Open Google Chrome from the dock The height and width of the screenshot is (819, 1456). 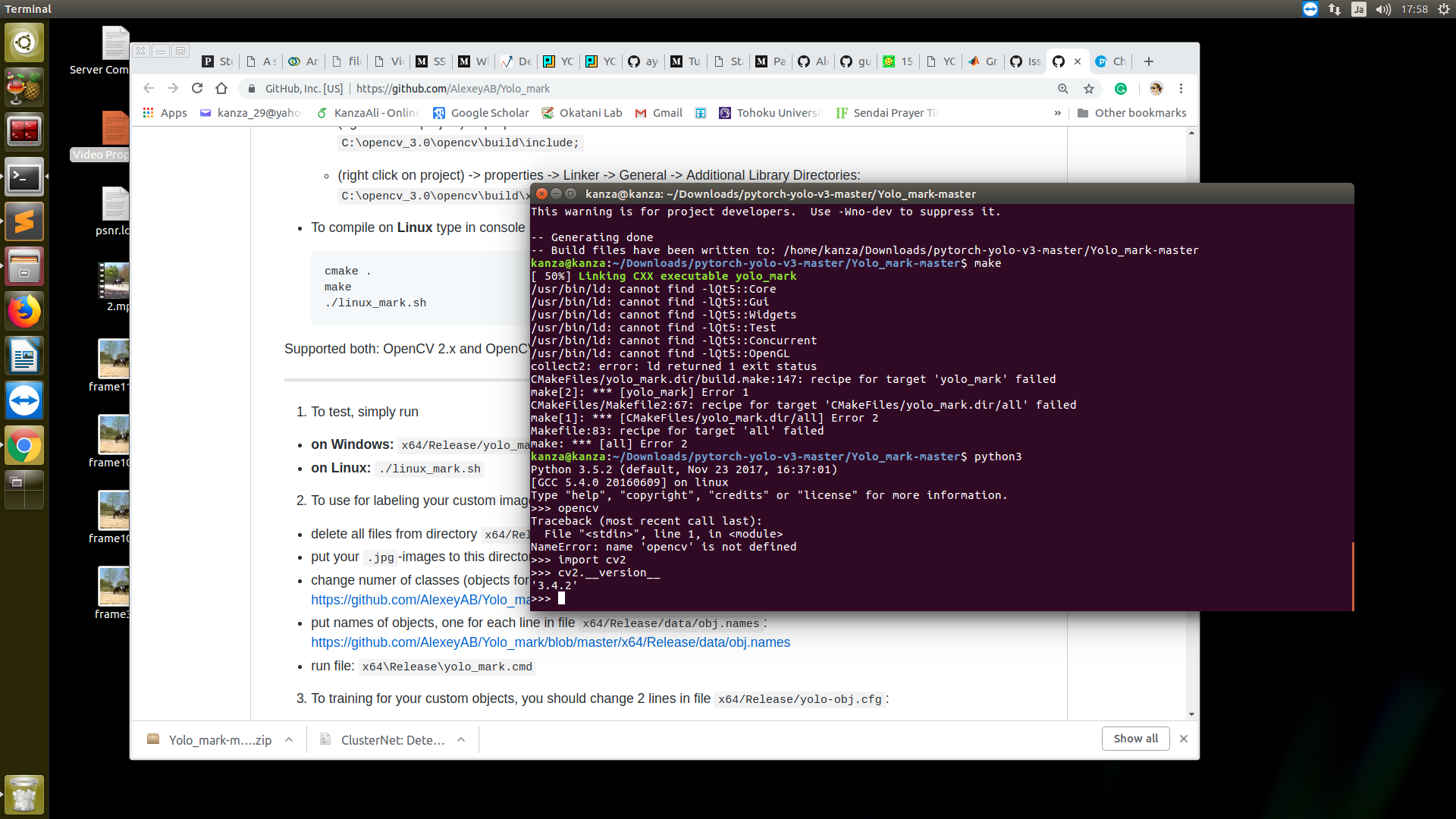point(24,445)
